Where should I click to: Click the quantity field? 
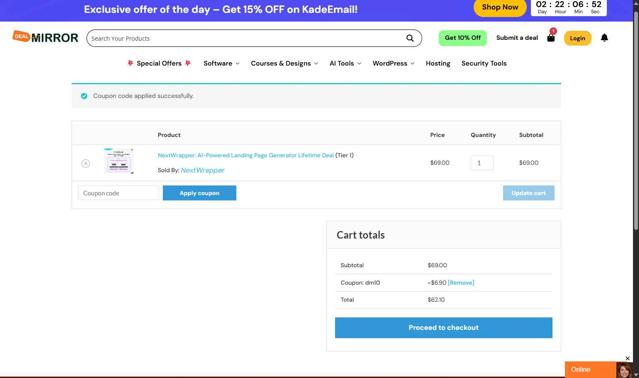[482, 163]
